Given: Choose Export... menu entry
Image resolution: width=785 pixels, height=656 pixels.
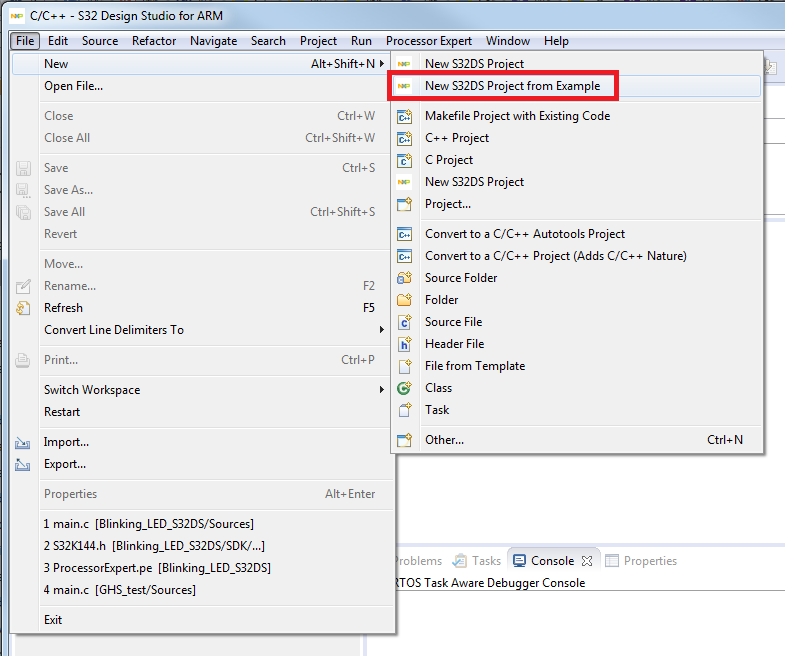Looking at the screenshot, I should [x=200, y=464].
